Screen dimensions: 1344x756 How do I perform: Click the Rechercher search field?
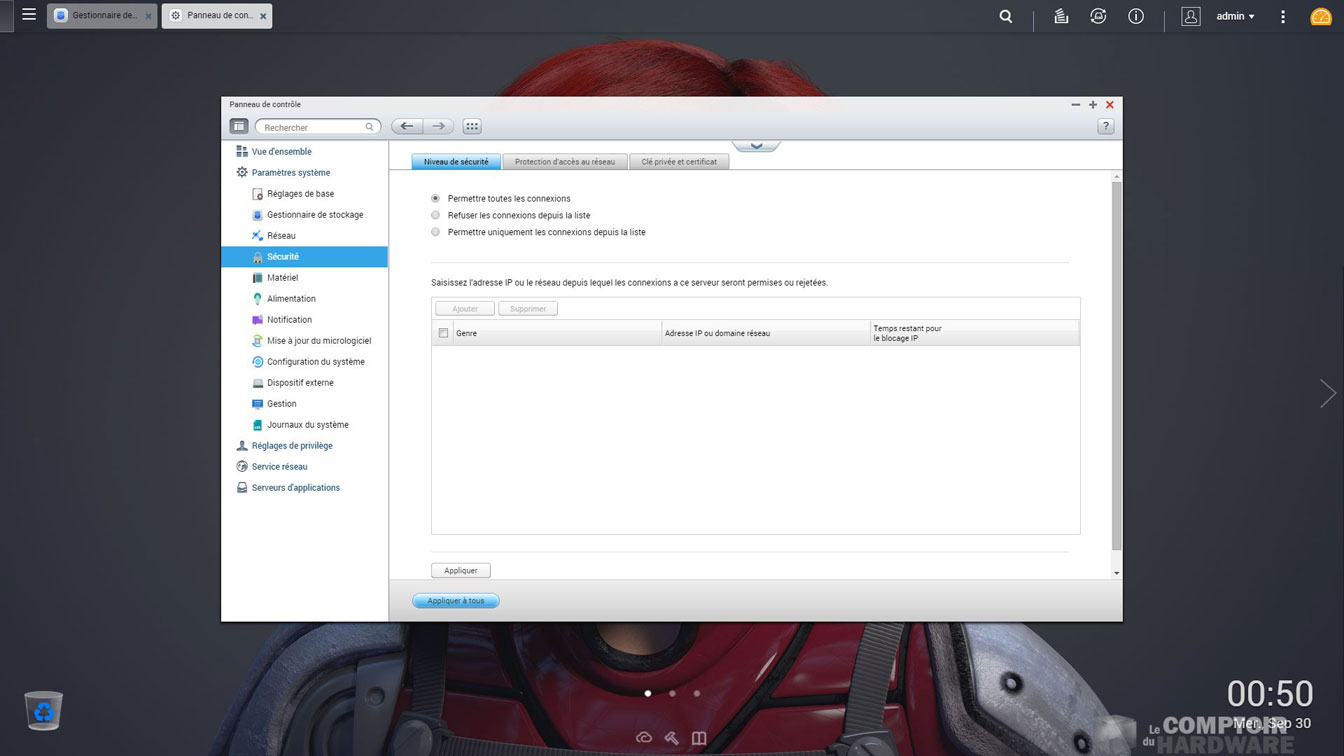click(x=312, y=127)
